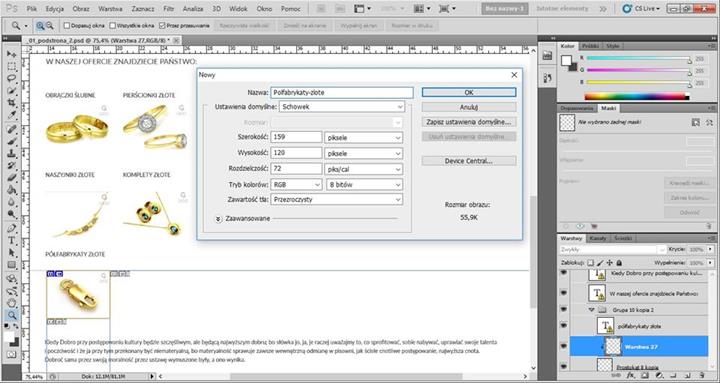
Task: Select the Rectangle shape tool
Action: click(x=11, y=265)
